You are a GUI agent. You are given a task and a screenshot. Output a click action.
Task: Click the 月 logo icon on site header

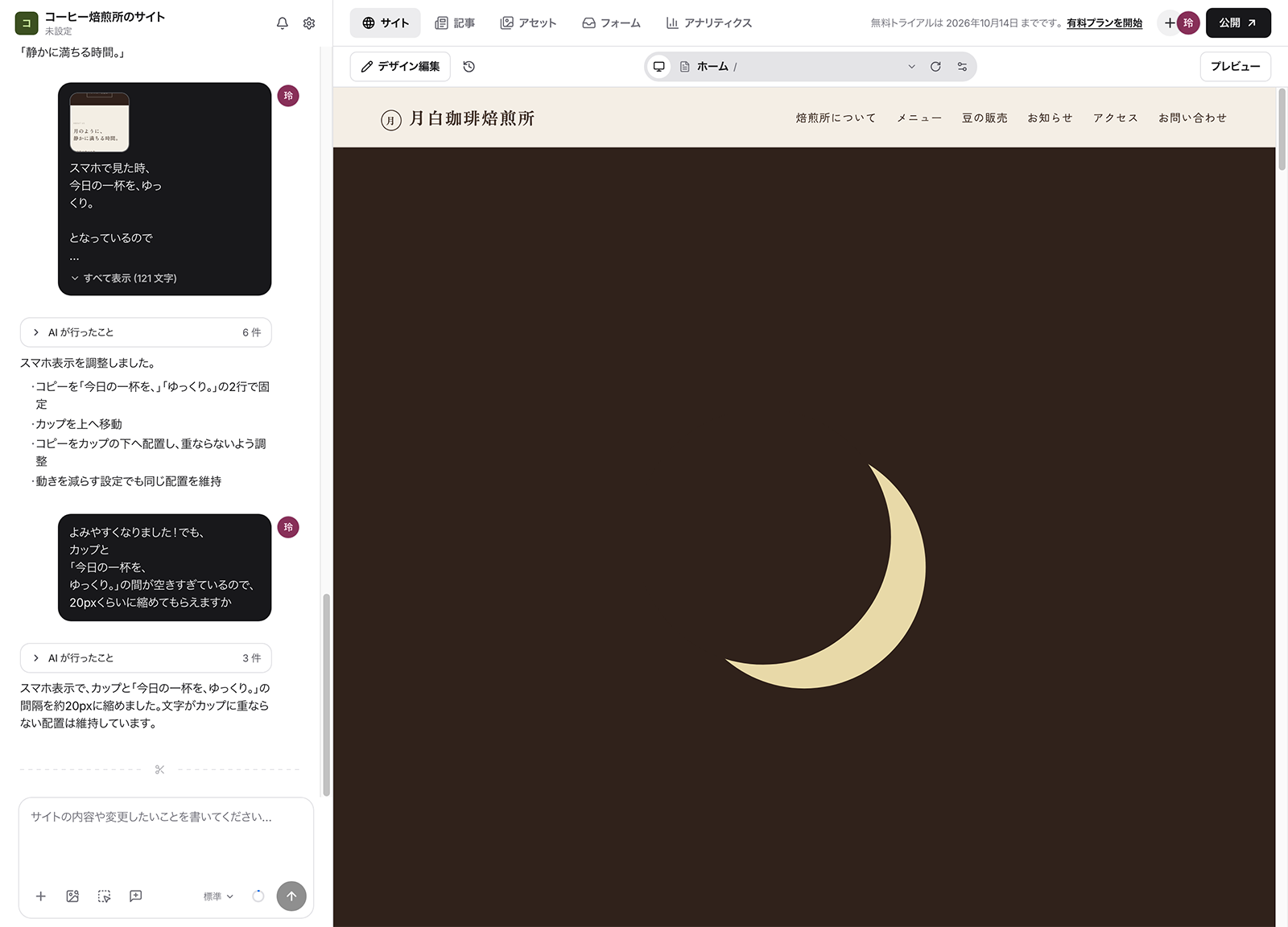point(391,121)
